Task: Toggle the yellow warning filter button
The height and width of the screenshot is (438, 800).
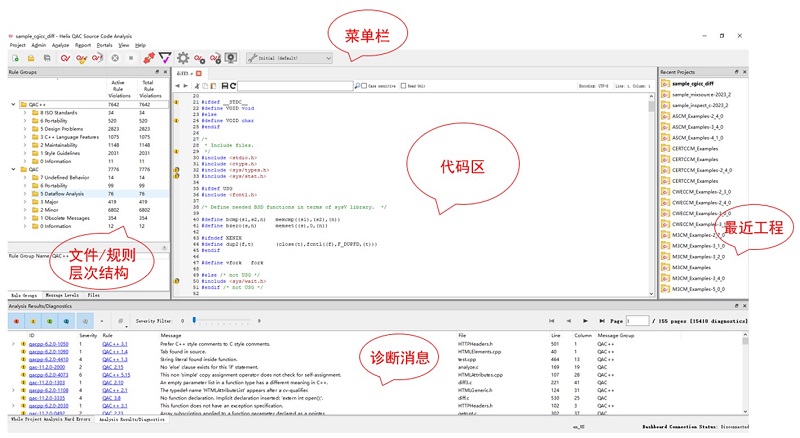Action: pyautogui.click(x=33, y=321)
